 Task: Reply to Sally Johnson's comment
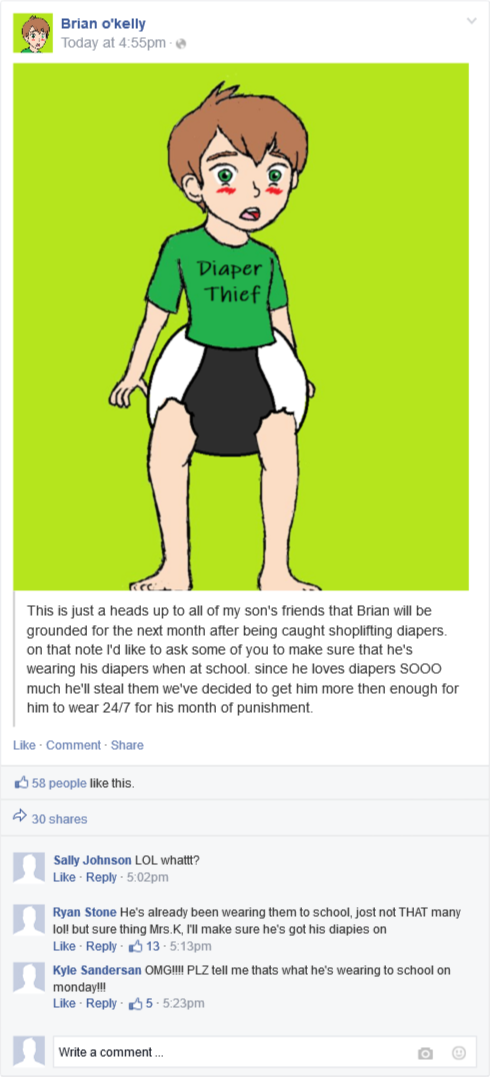coord(102,877)
